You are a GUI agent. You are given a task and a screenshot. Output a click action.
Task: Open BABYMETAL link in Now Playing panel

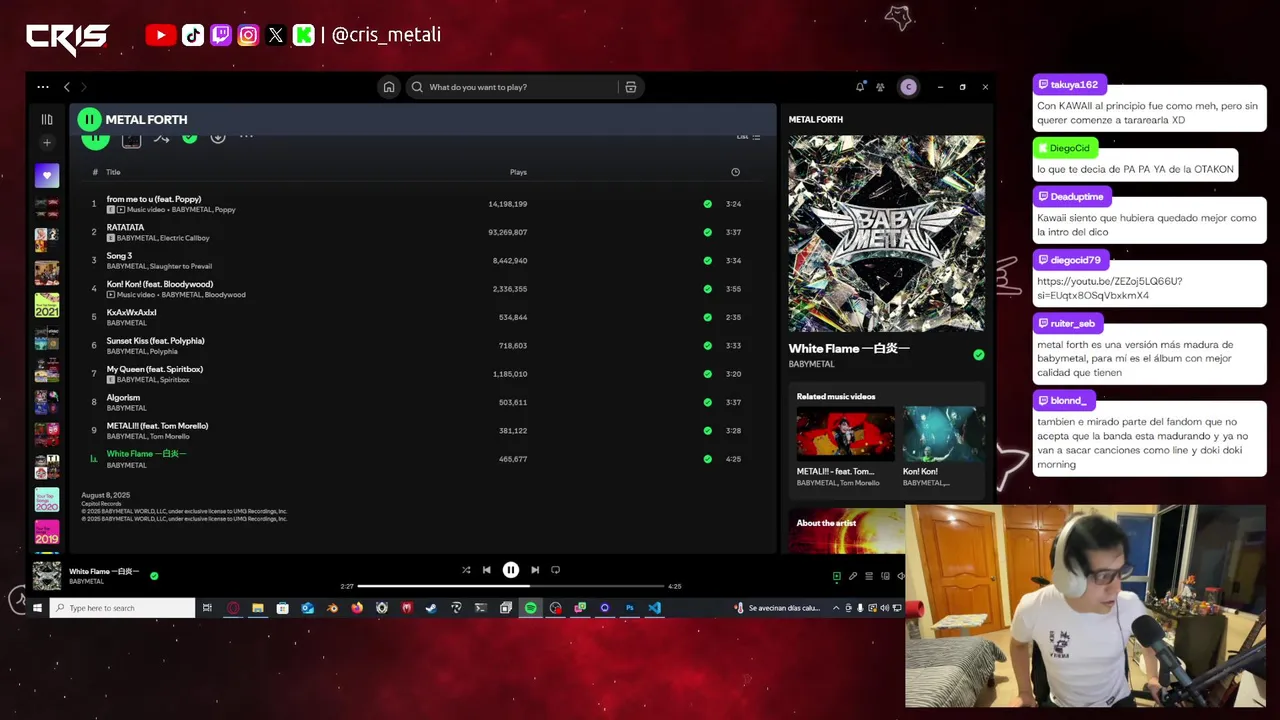pos(812,364)
